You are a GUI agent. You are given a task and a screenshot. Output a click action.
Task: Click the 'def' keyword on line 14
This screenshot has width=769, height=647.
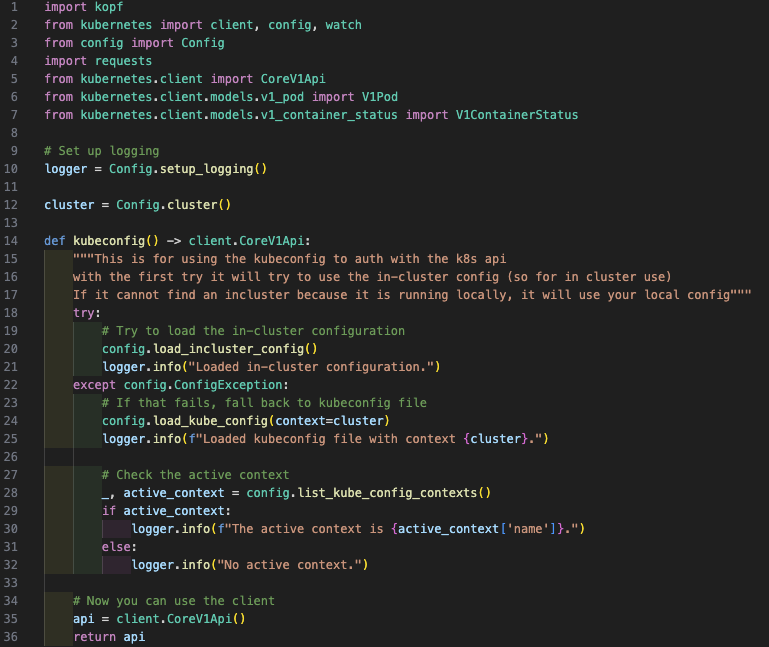pyautogui.click(x=54, y=241)
